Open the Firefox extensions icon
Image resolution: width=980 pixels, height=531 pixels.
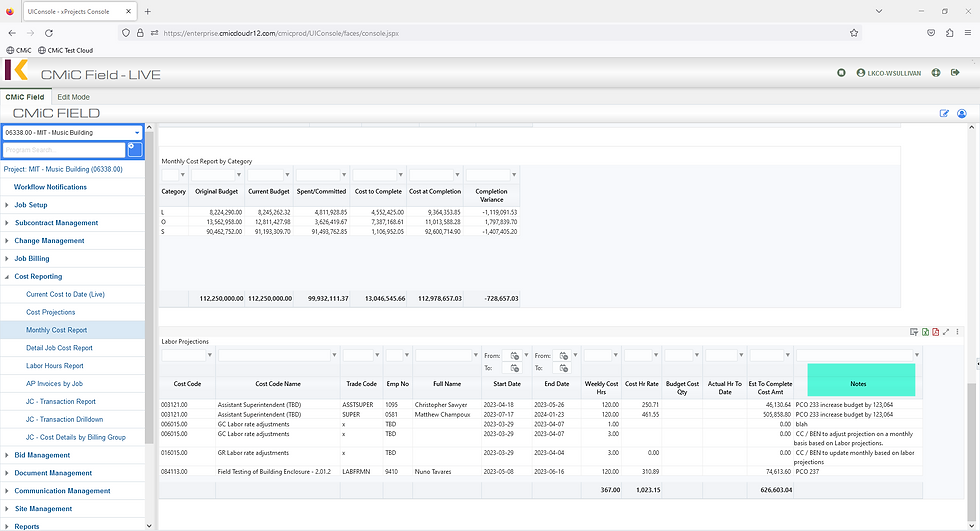949,33
